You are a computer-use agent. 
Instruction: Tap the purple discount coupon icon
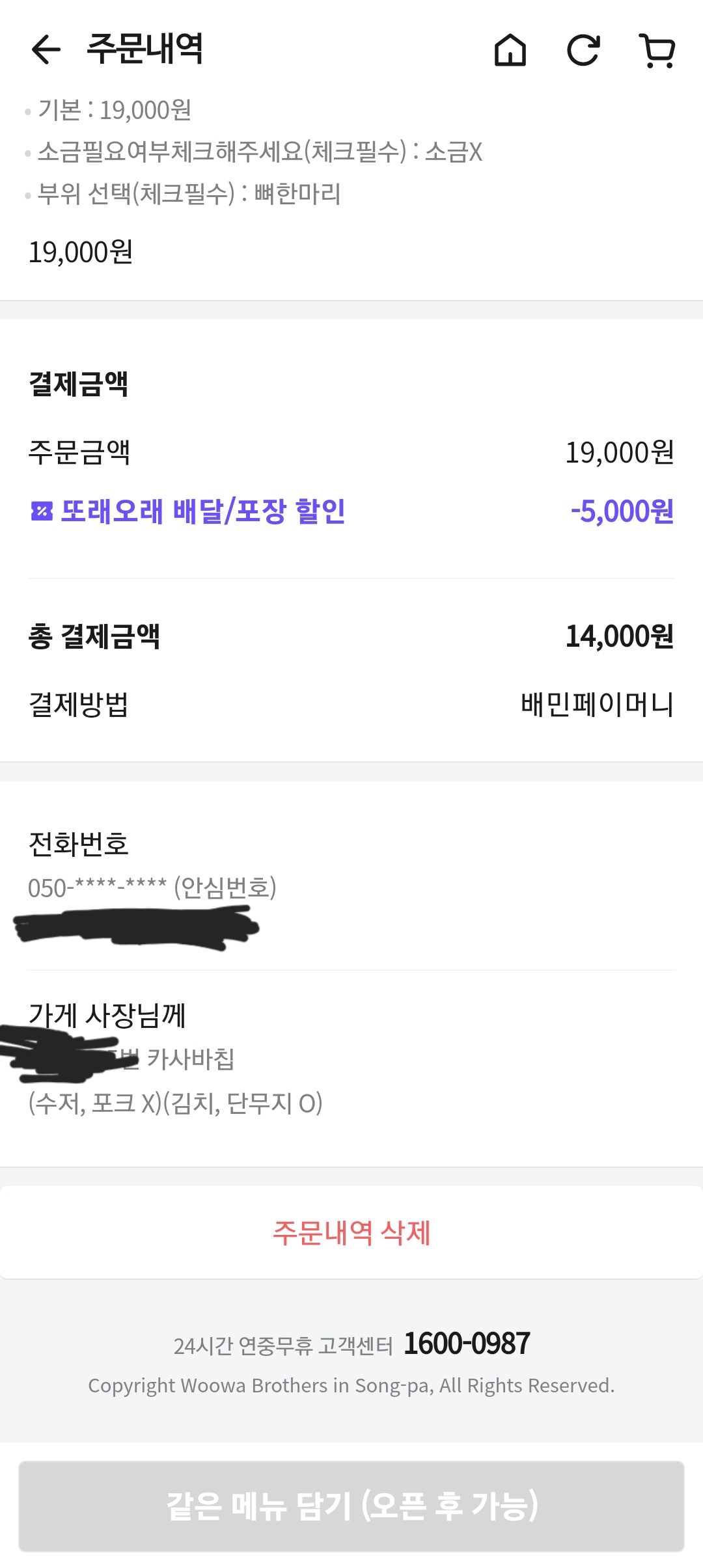click(x=42, y=511)
